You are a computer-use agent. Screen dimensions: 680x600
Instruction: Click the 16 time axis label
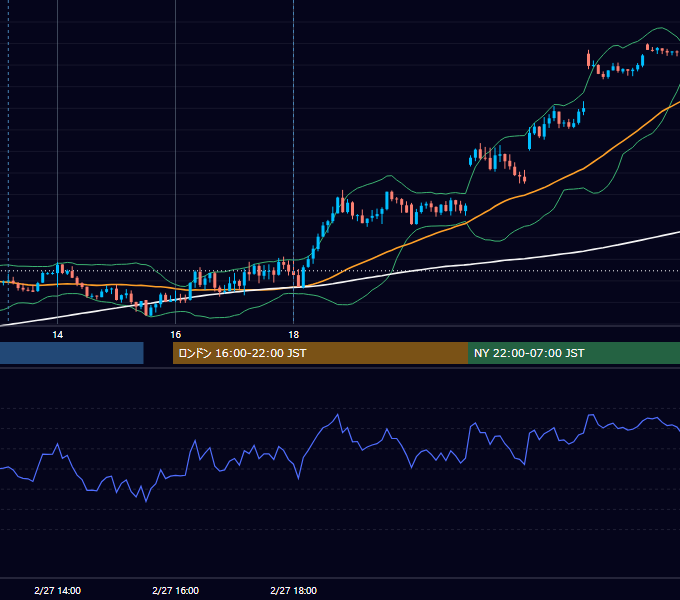[x=175, y=335]
